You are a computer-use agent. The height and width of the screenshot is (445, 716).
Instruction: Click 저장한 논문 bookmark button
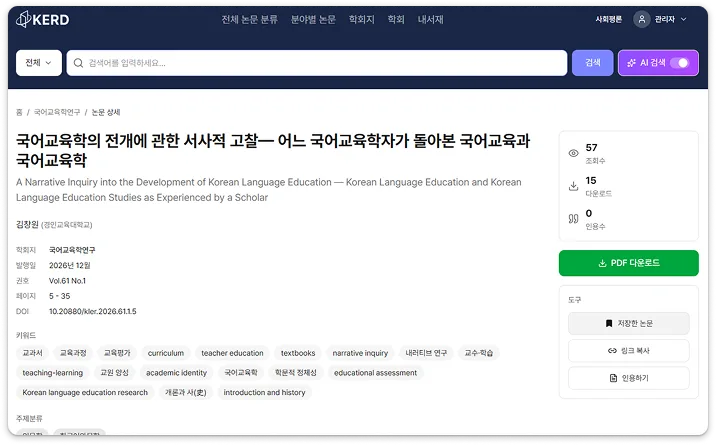click(629, 324)
